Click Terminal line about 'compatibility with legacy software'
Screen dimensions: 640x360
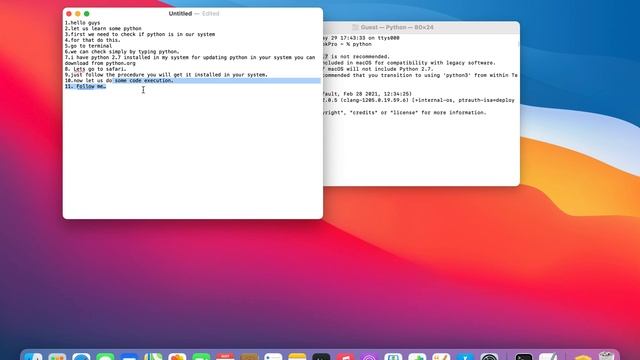(x=409, y=63)
